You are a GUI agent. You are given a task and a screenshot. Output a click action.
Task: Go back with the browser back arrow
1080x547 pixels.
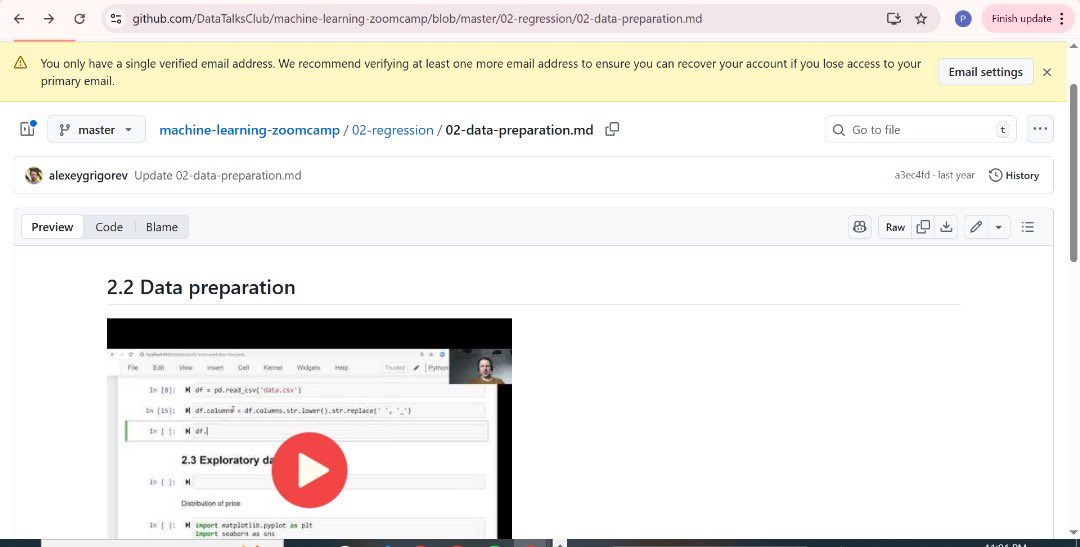19,19
